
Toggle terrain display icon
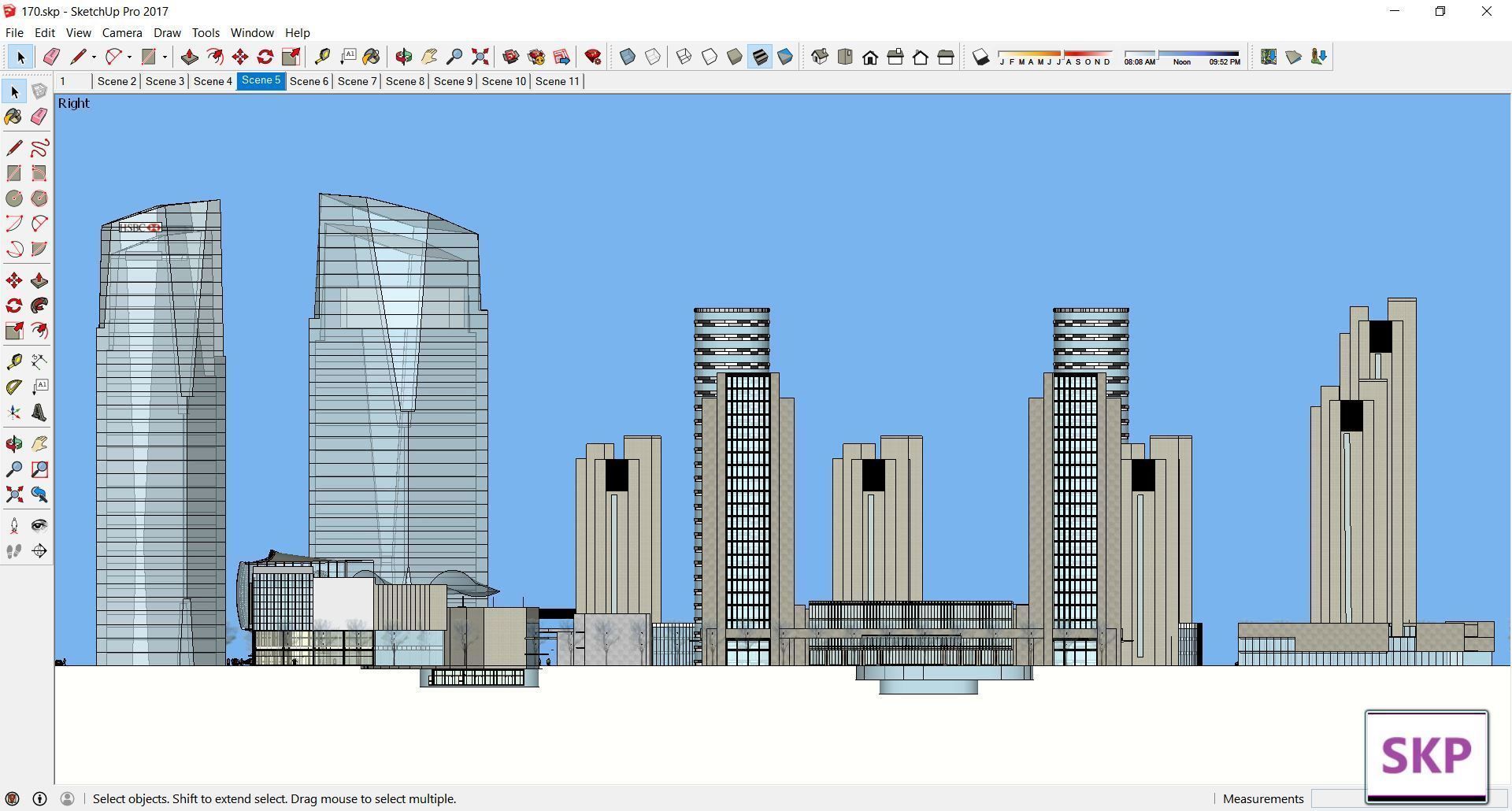coord(1294,57)
